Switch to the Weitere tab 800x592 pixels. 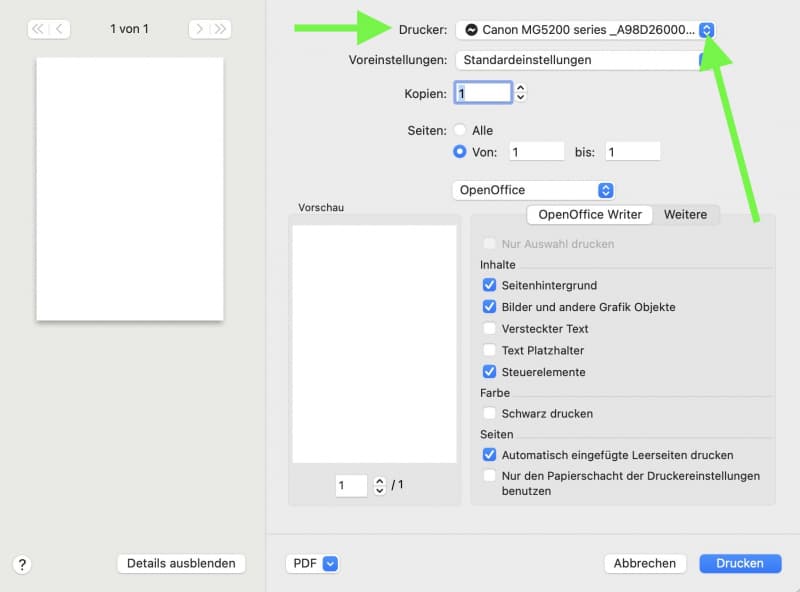coord(685,214)
